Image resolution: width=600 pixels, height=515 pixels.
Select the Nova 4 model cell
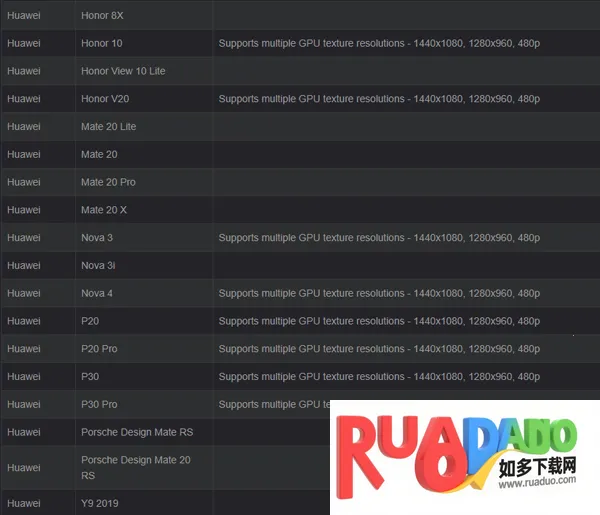[x=97, y=293]
